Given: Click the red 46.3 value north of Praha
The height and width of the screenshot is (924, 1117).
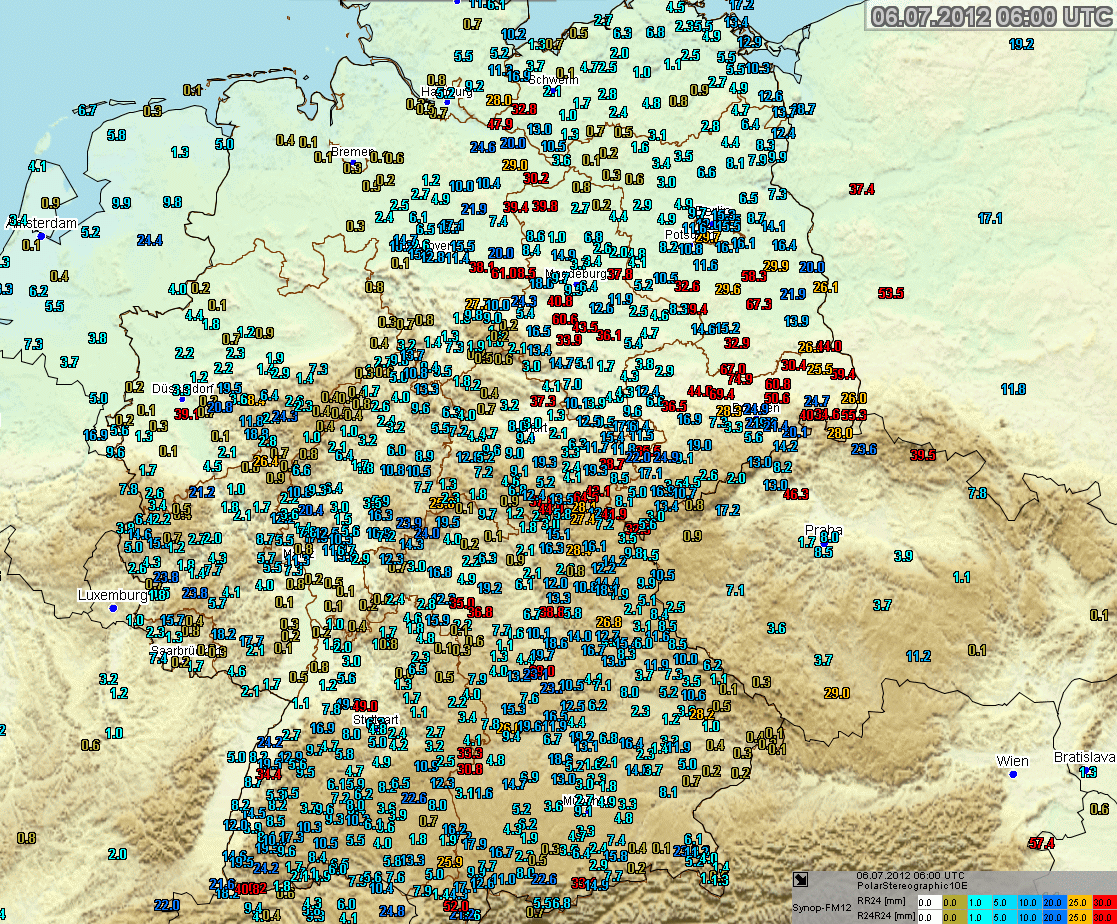Looking at the screenshot, I should (x=796, y=494).
